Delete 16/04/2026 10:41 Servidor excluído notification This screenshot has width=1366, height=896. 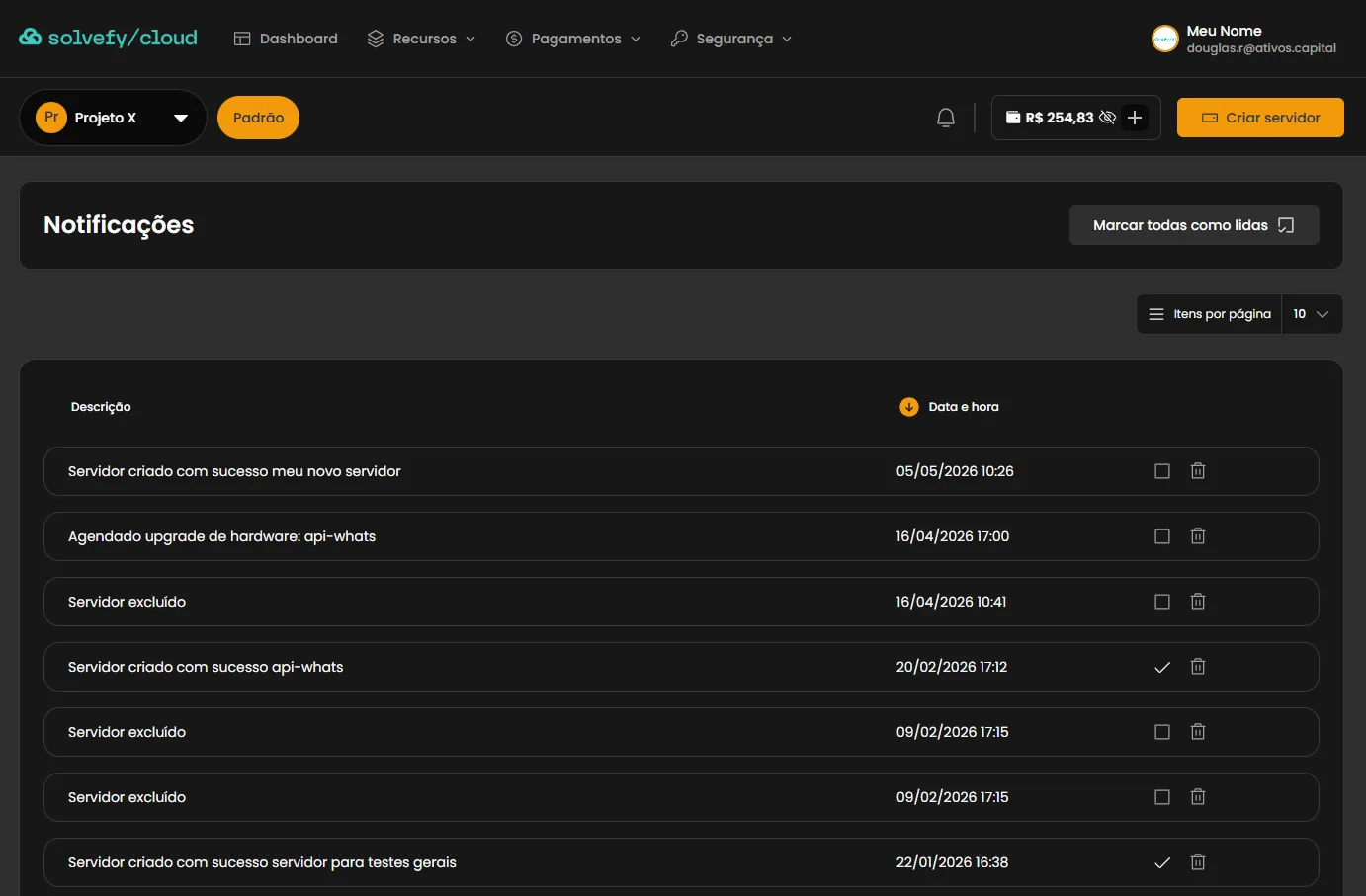(x=1198, y=602)
